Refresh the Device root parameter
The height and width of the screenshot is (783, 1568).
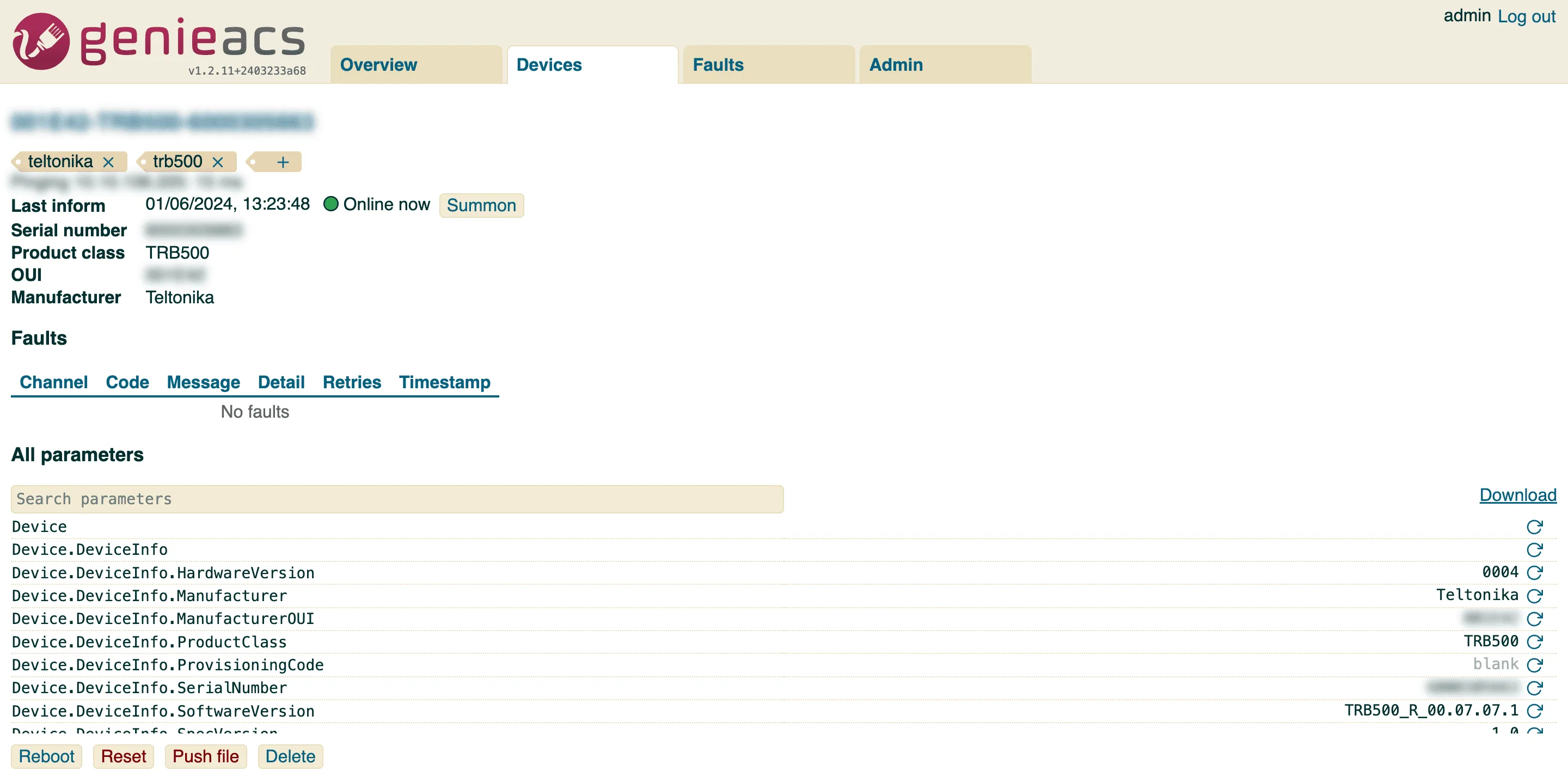pos(1535,527)
